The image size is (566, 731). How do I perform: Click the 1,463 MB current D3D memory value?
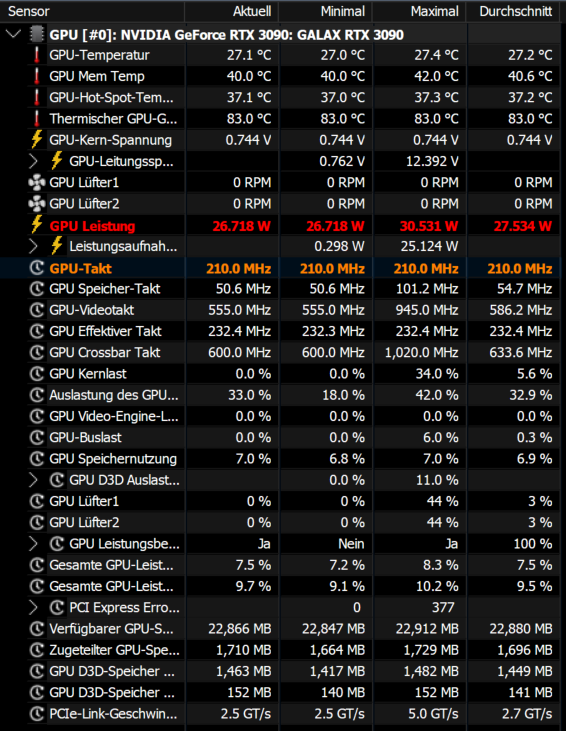coord(243,671)
